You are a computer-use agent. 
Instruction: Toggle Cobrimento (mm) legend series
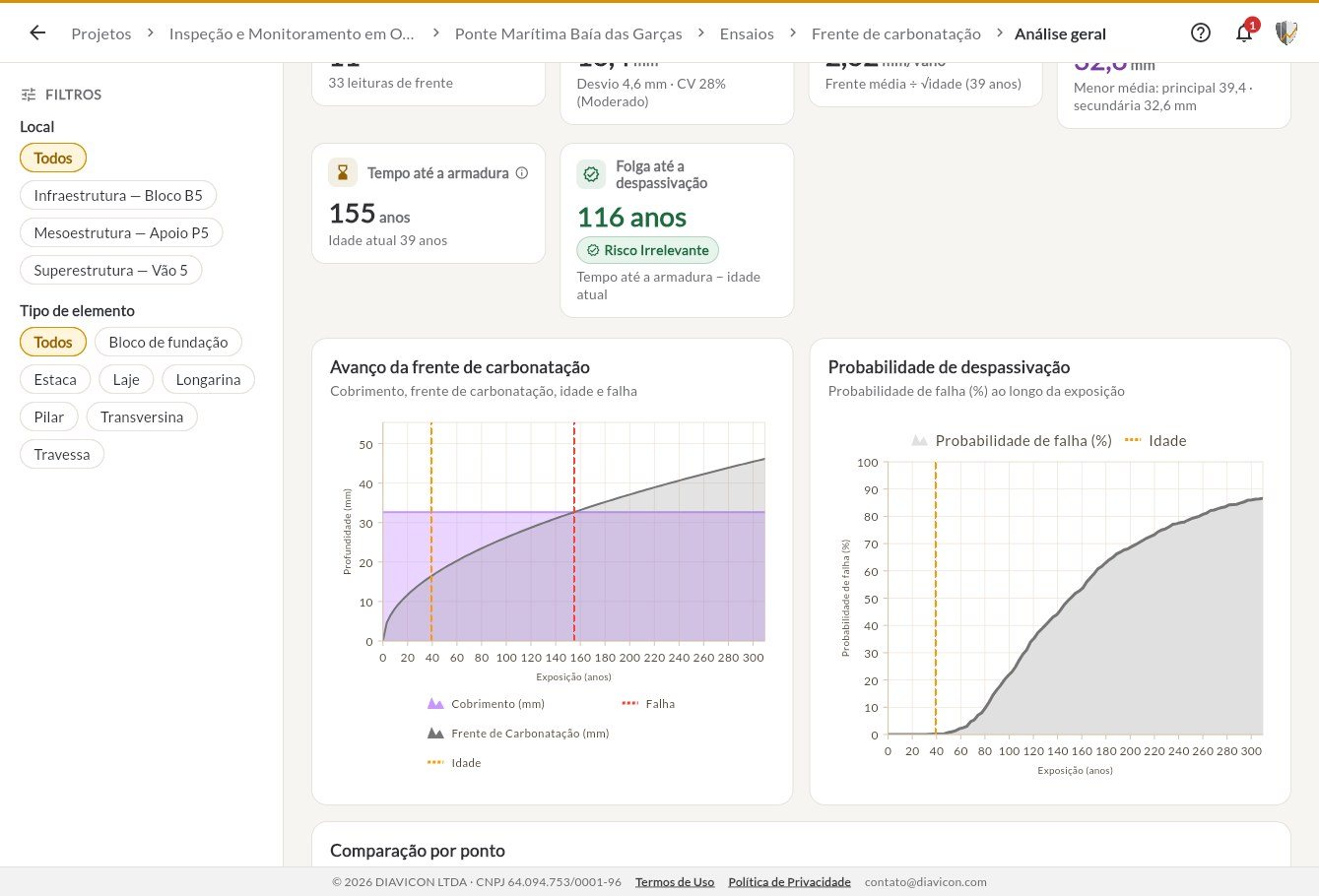click(x=486, y=704)
